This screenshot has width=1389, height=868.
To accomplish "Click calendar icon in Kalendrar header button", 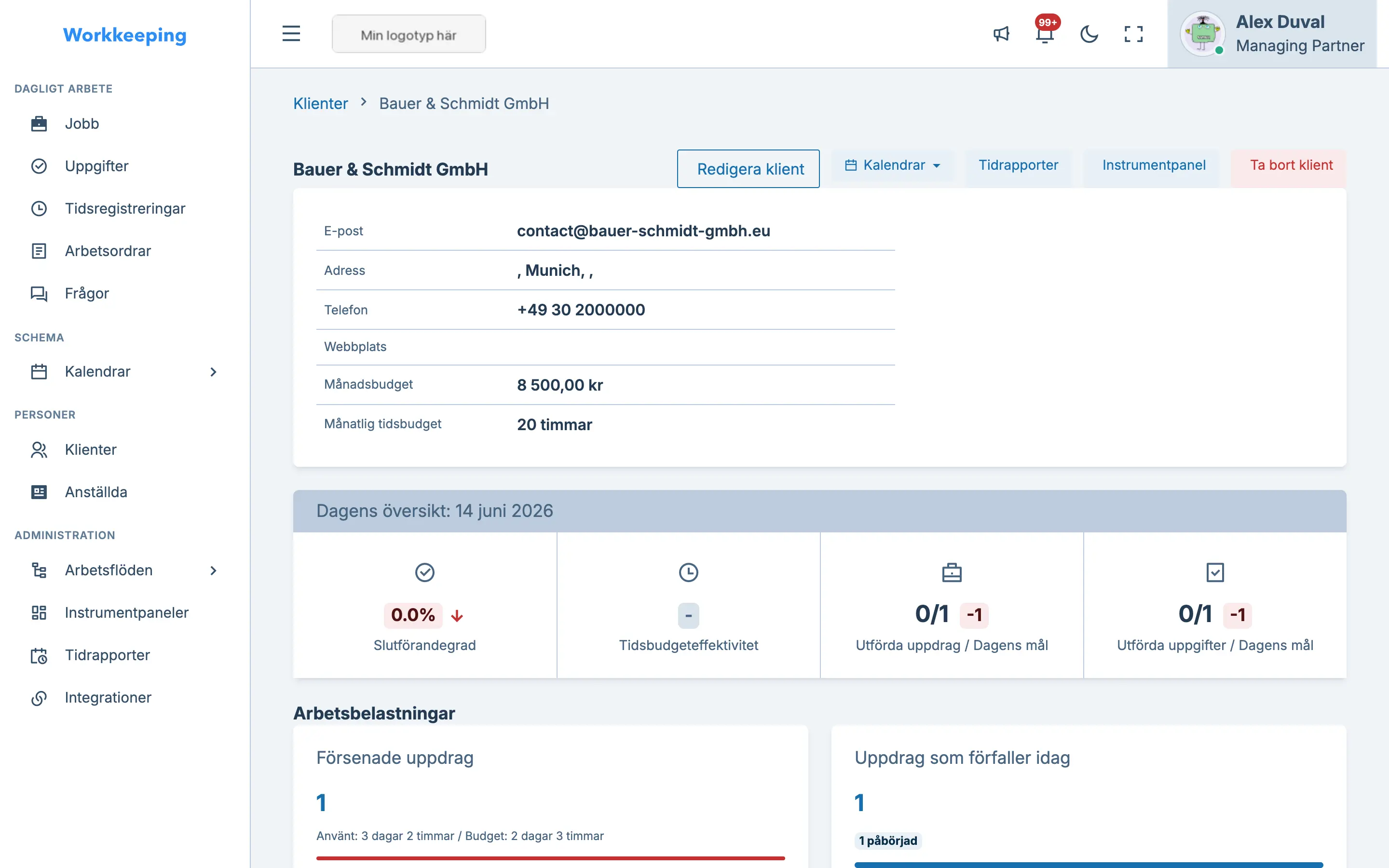I will coord(851,165).
